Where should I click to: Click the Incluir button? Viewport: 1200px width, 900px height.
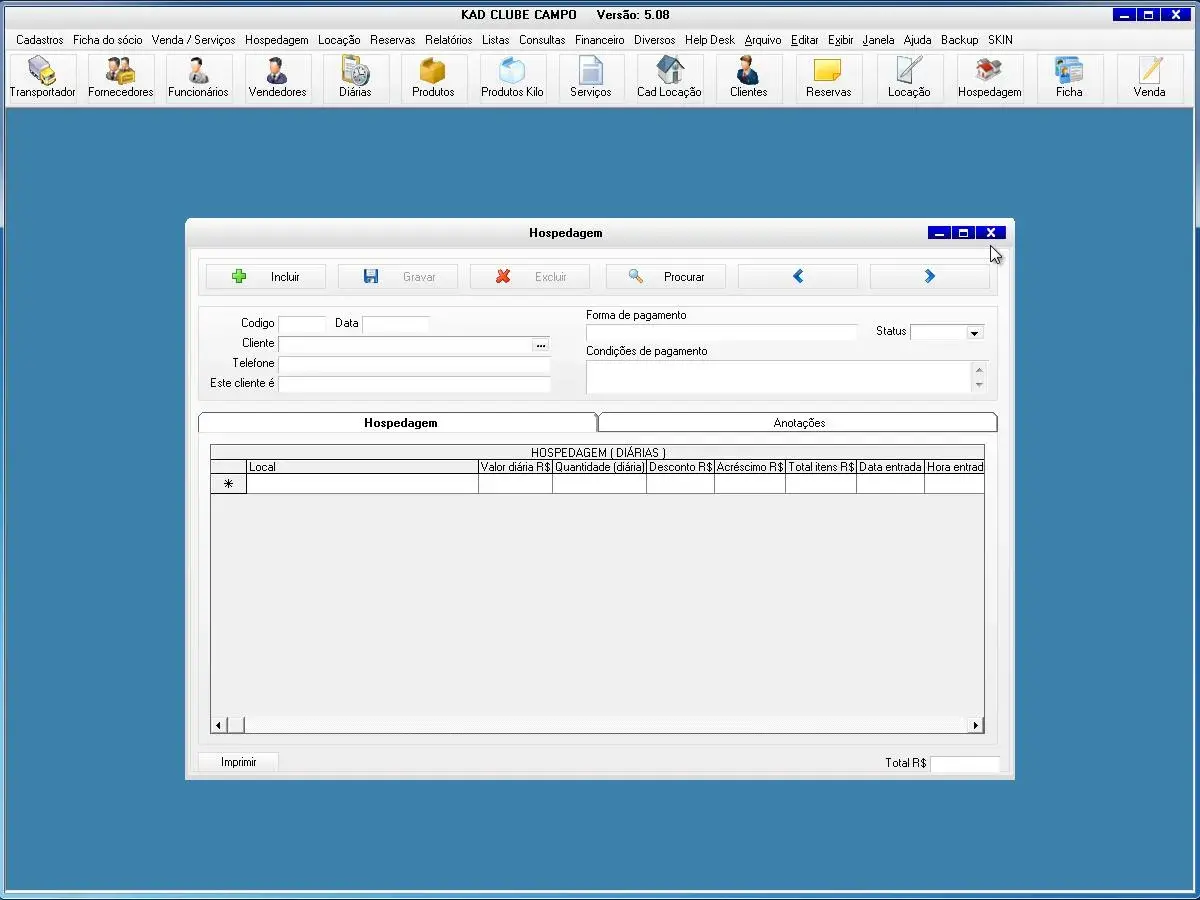pyautogui.click(x=266, y=277)
